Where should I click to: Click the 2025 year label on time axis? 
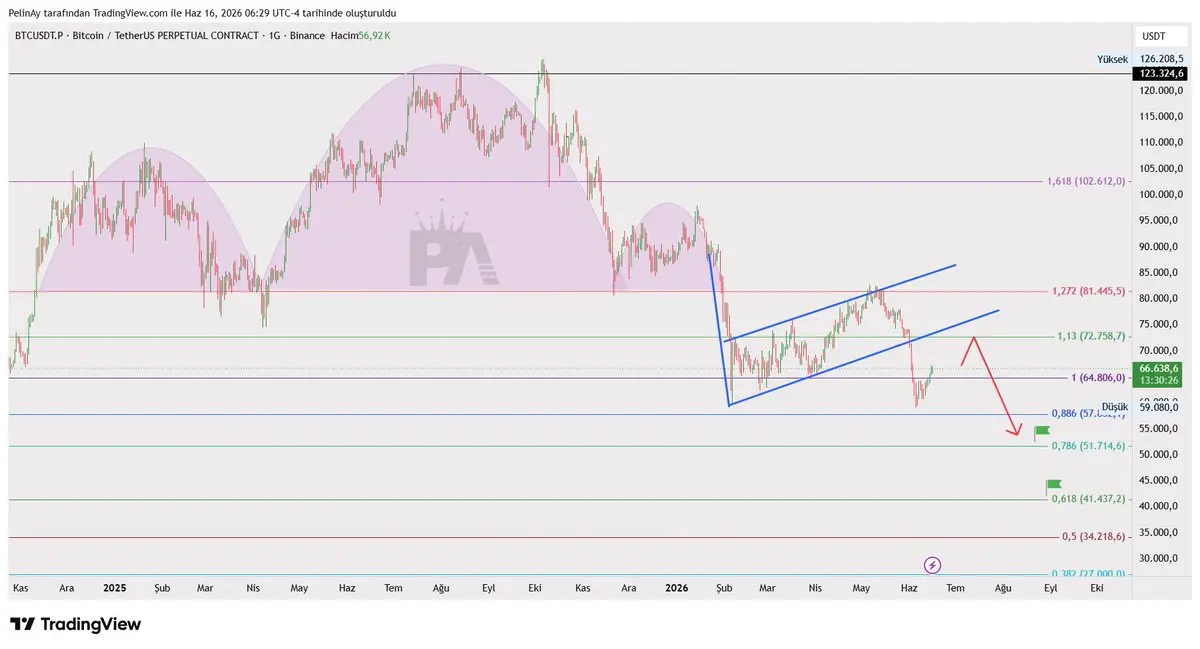[x=115, y=588]
